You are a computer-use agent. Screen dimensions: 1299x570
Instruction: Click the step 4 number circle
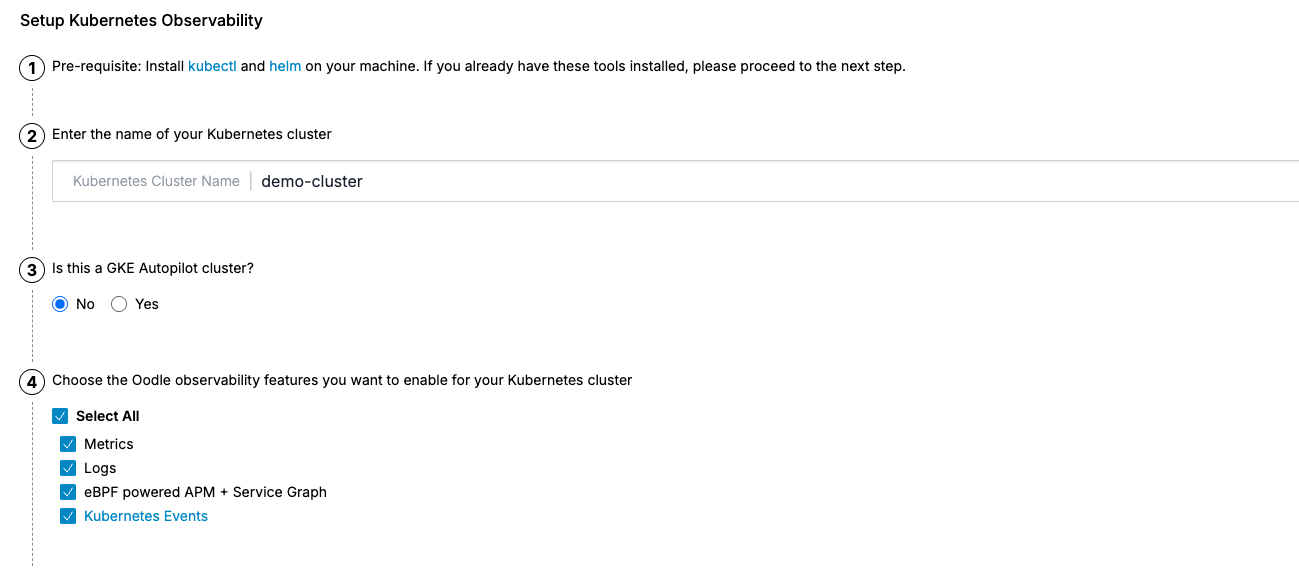click(33, 381)
